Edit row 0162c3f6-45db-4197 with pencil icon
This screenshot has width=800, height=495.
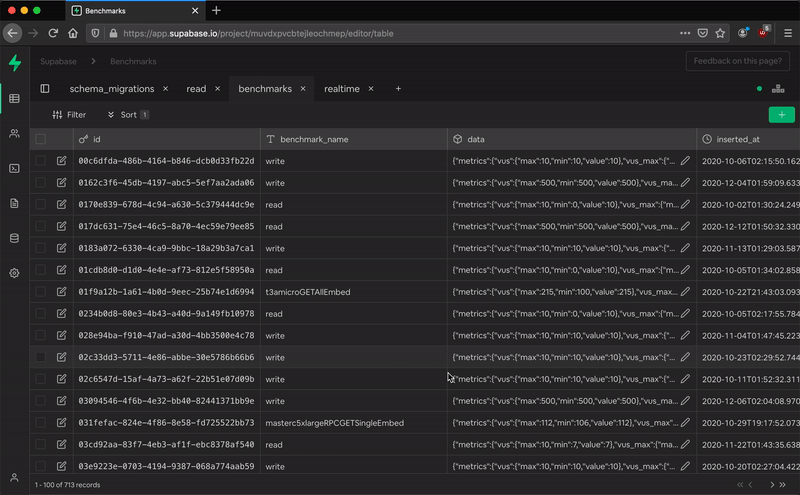point(62,183)
